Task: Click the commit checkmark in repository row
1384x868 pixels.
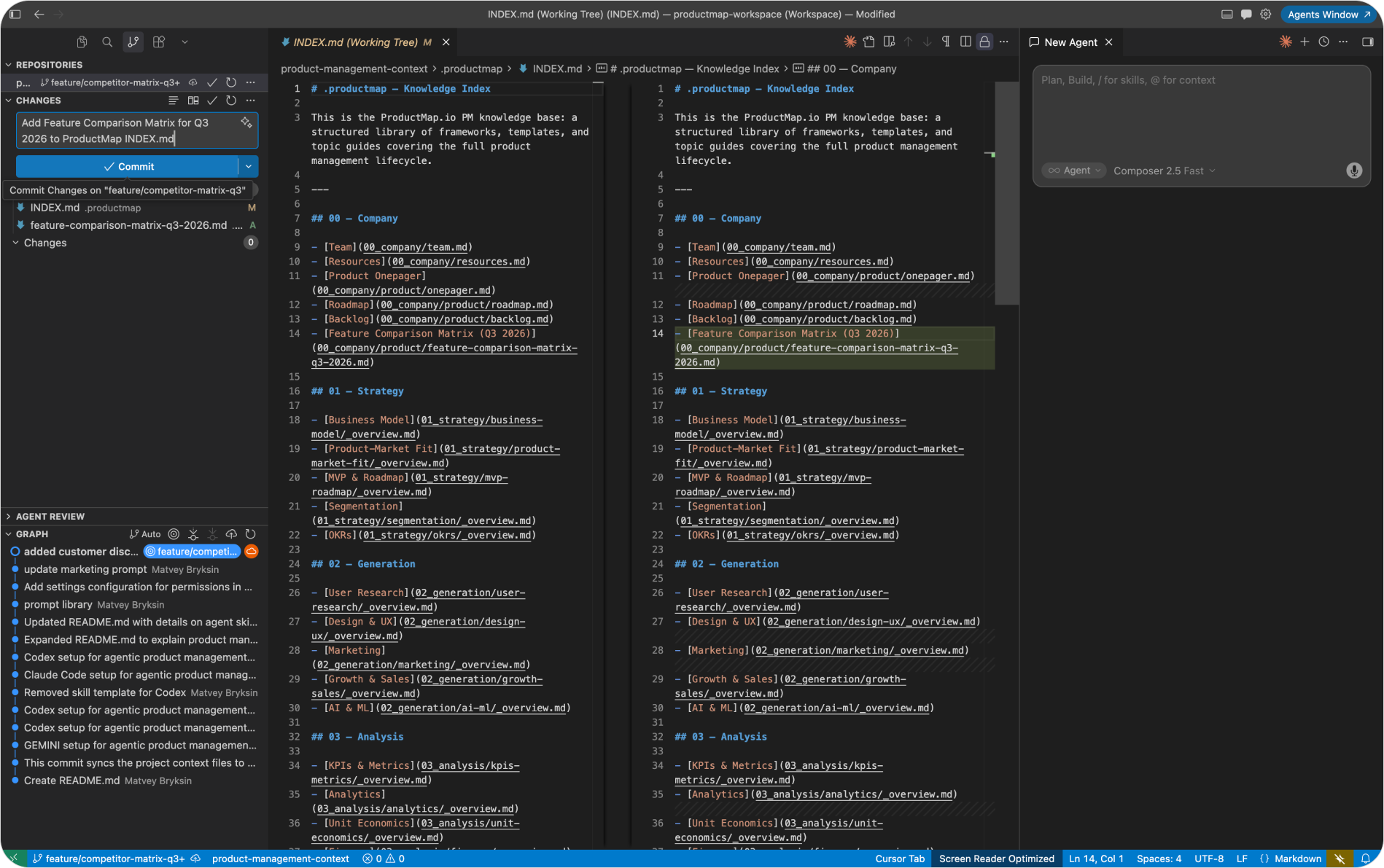Action: pos(212,82)
